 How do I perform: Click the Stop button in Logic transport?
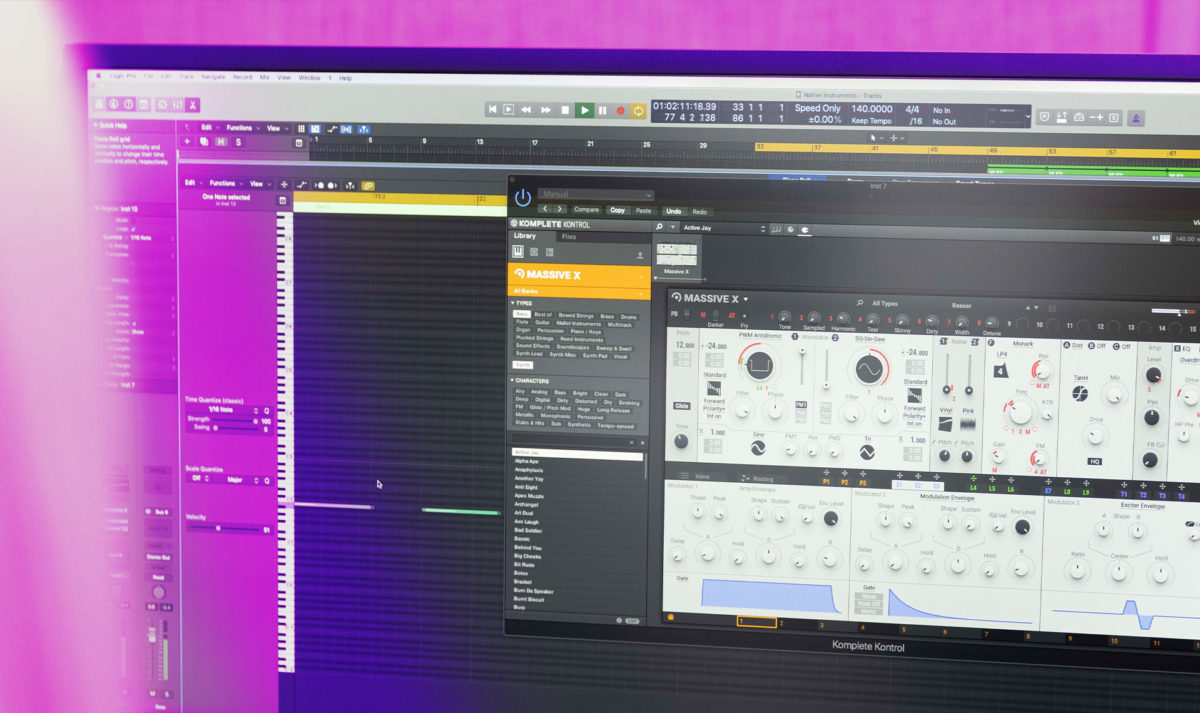point(565,110)
